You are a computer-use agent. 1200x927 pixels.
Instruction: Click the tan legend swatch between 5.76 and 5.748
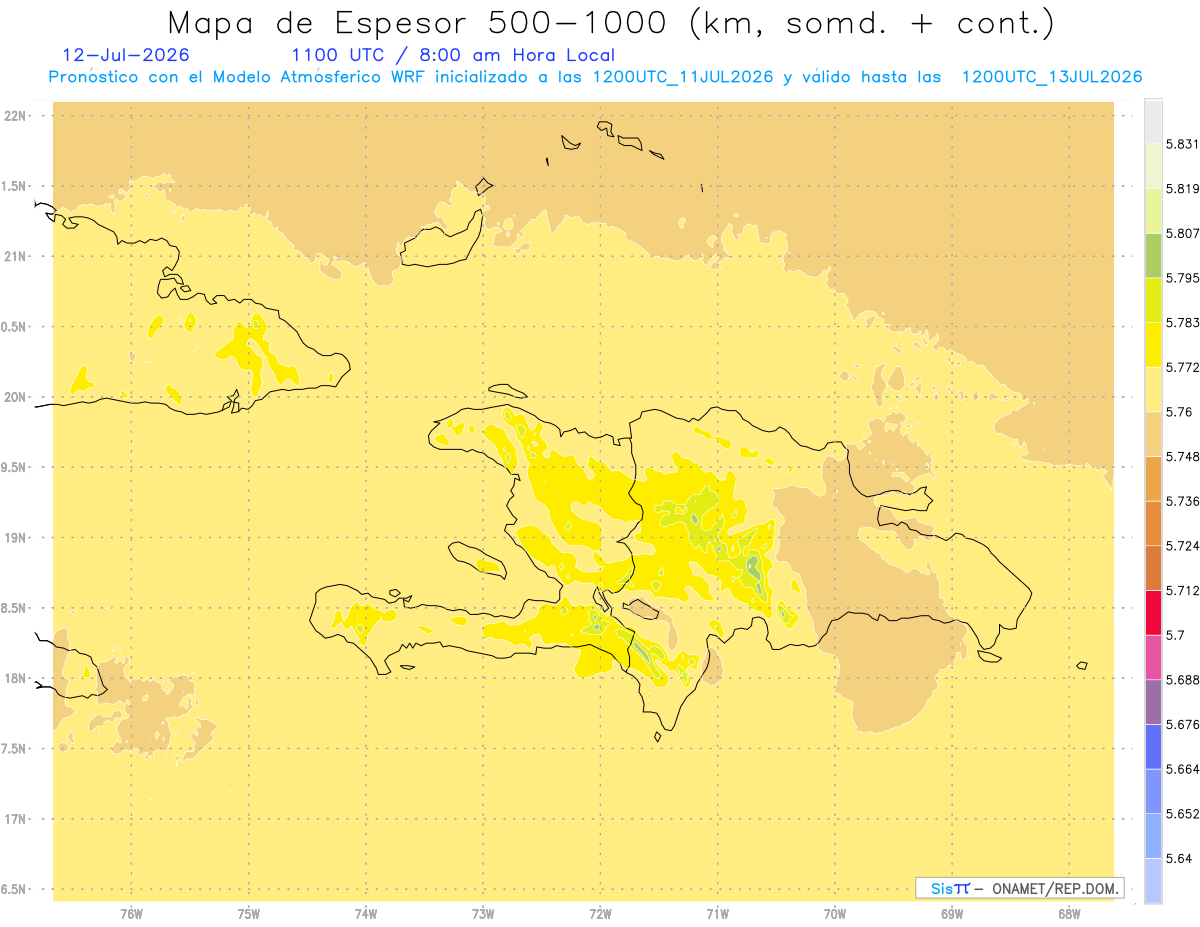(x=1153, y=434)
